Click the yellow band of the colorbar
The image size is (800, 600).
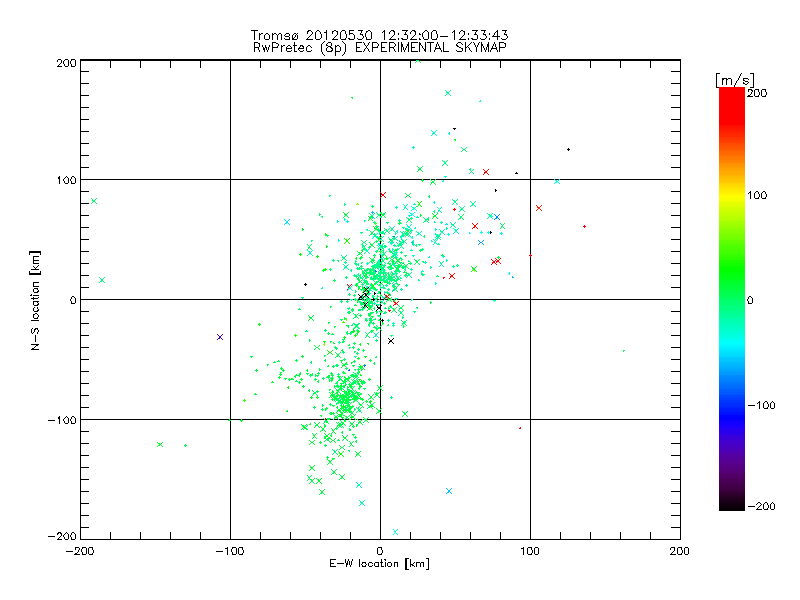(732, 196)
